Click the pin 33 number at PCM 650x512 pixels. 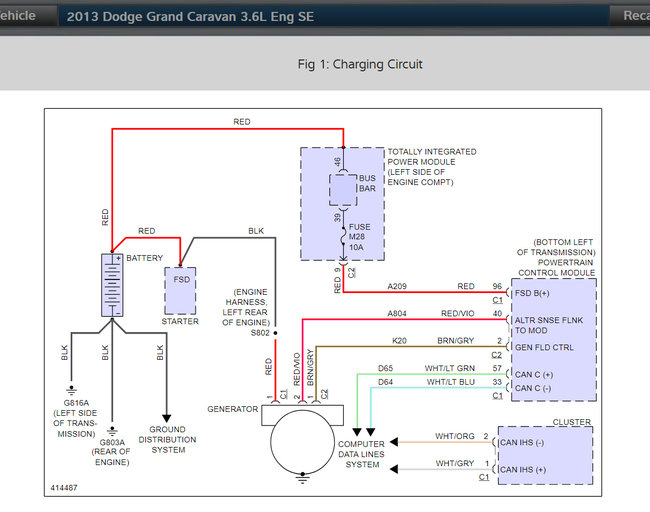pyautogui.click(x=497, y=382)
